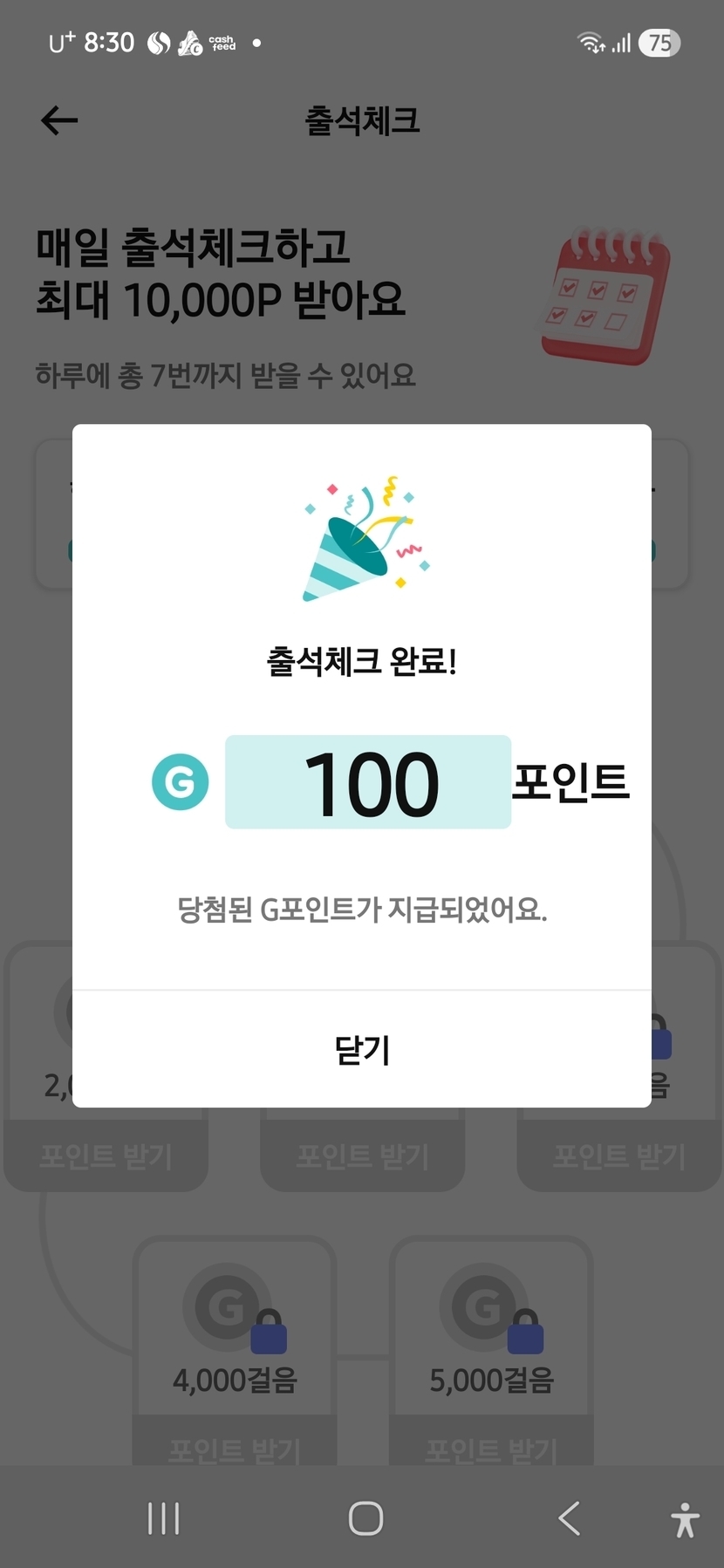This screenshot has width=724, height=1568.
Task: Close the dialog with 닫기
Action: (362, 1050)
